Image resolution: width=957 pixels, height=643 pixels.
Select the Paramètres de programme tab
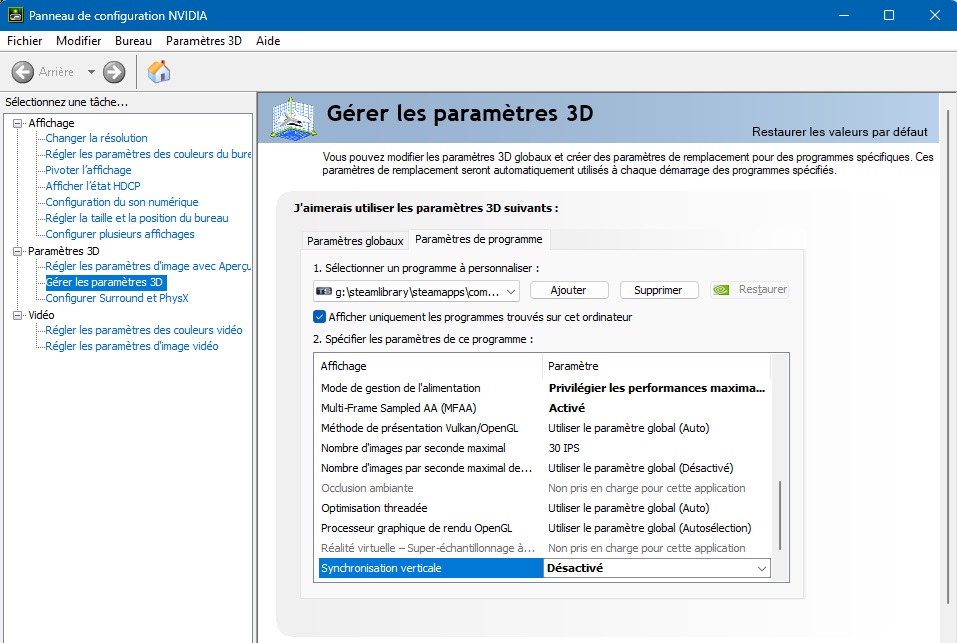coord(478,239)
